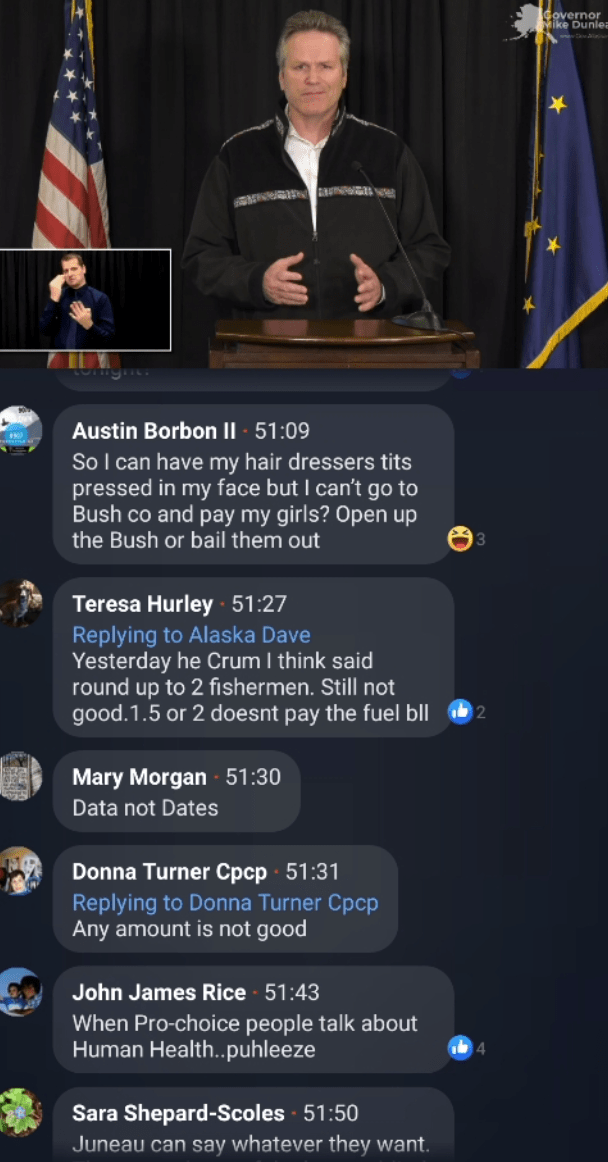Open Donna Turner Cpcp's profile avatar

pyautogui.click(x=21, y=871)
